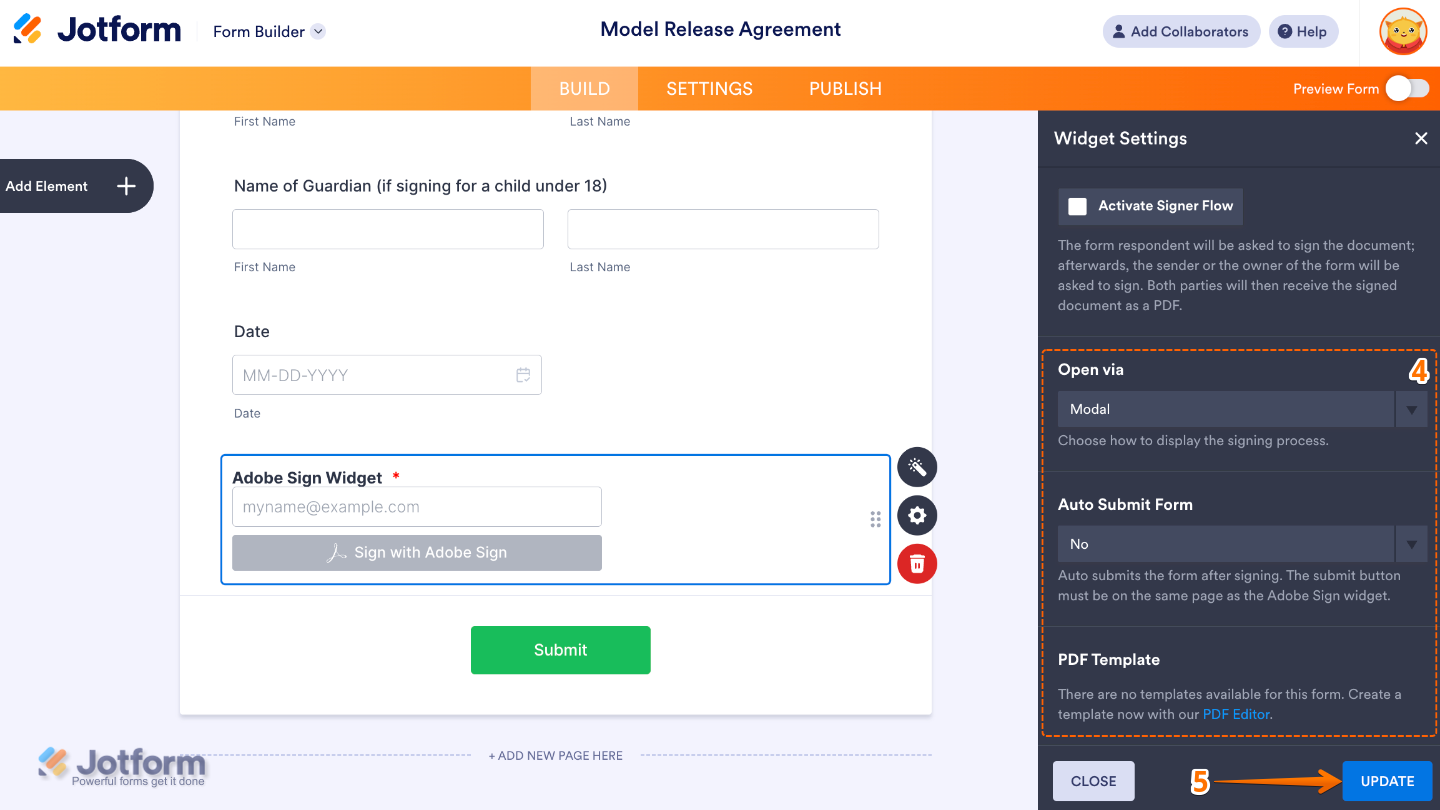Switch to the SETTINGS tab

click(x=709, y=88)
